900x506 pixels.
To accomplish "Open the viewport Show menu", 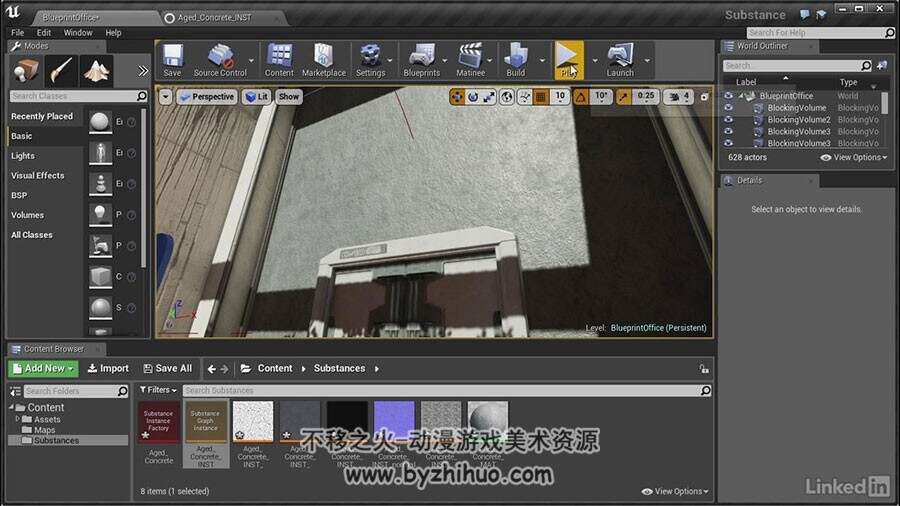I will click(x=289, y=96).
